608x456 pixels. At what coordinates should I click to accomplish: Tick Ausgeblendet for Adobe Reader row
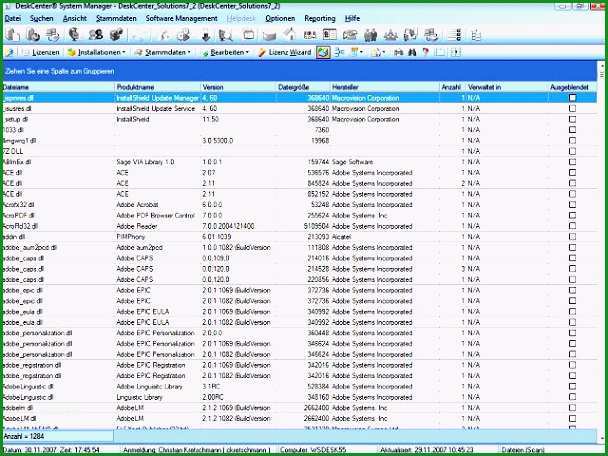(x=572, y=226)
